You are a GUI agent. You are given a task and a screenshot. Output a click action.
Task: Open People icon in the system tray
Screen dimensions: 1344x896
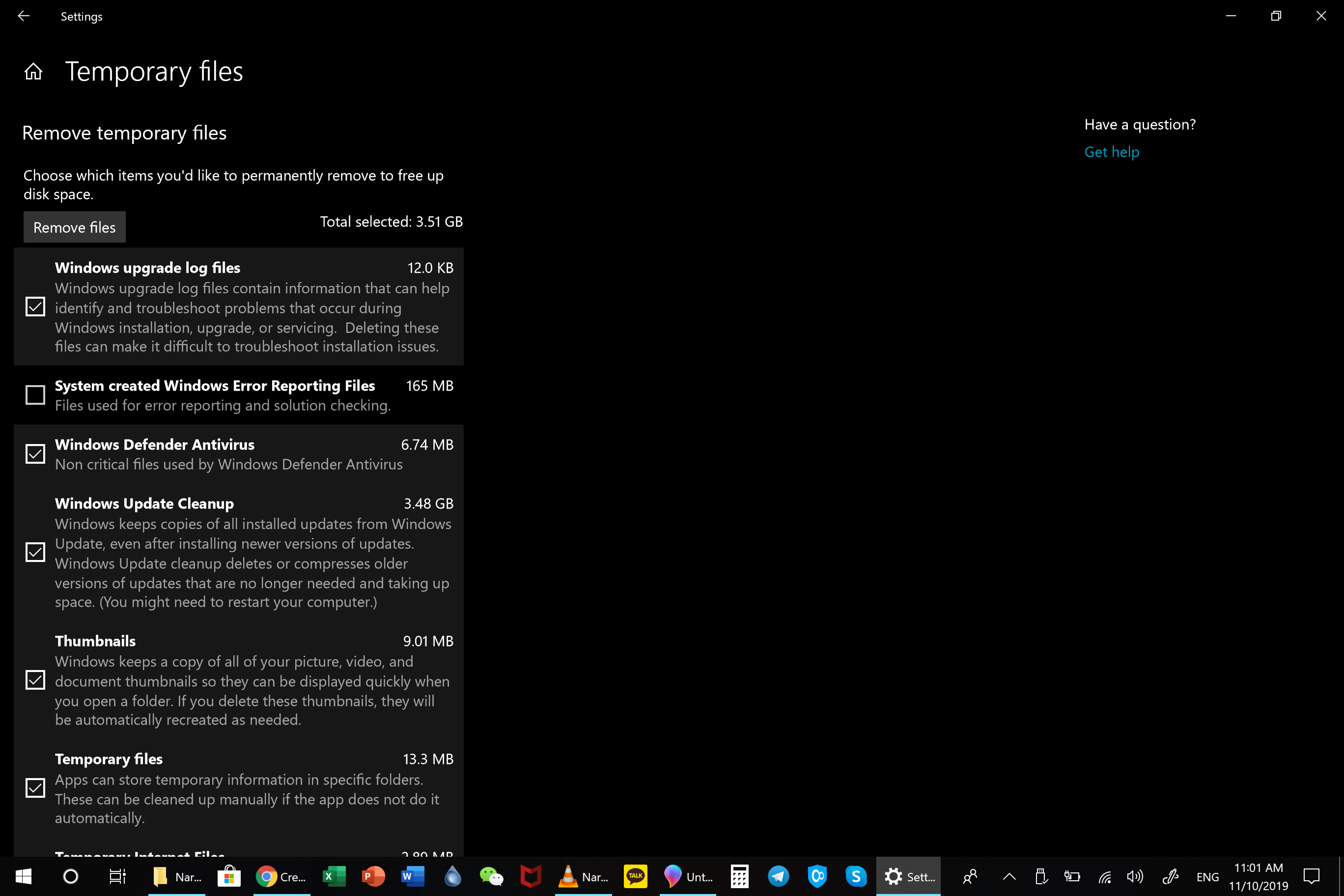point(970,876)
